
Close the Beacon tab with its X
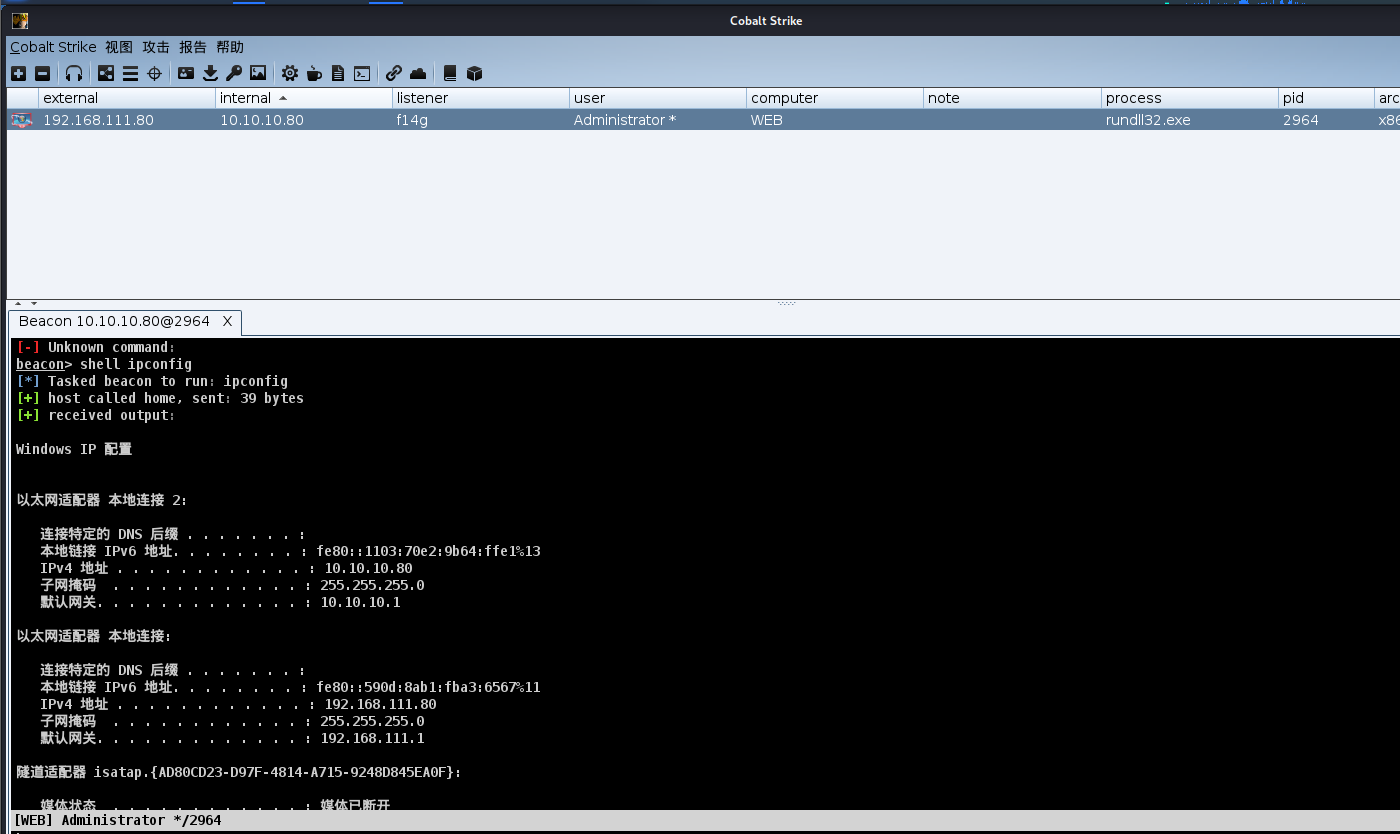point(227,321)
